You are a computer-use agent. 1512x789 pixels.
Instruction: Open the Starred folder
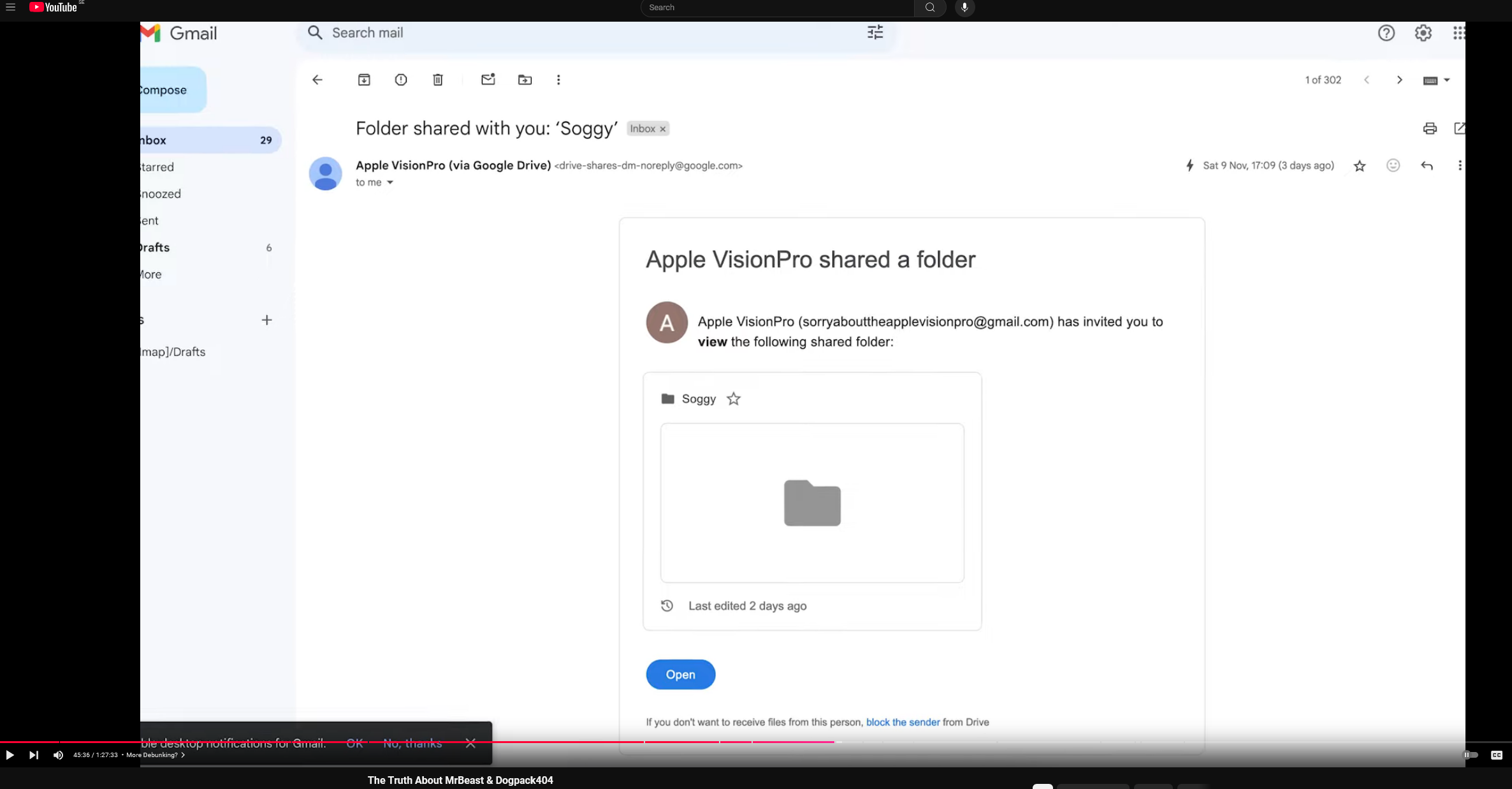click(210, 167)
